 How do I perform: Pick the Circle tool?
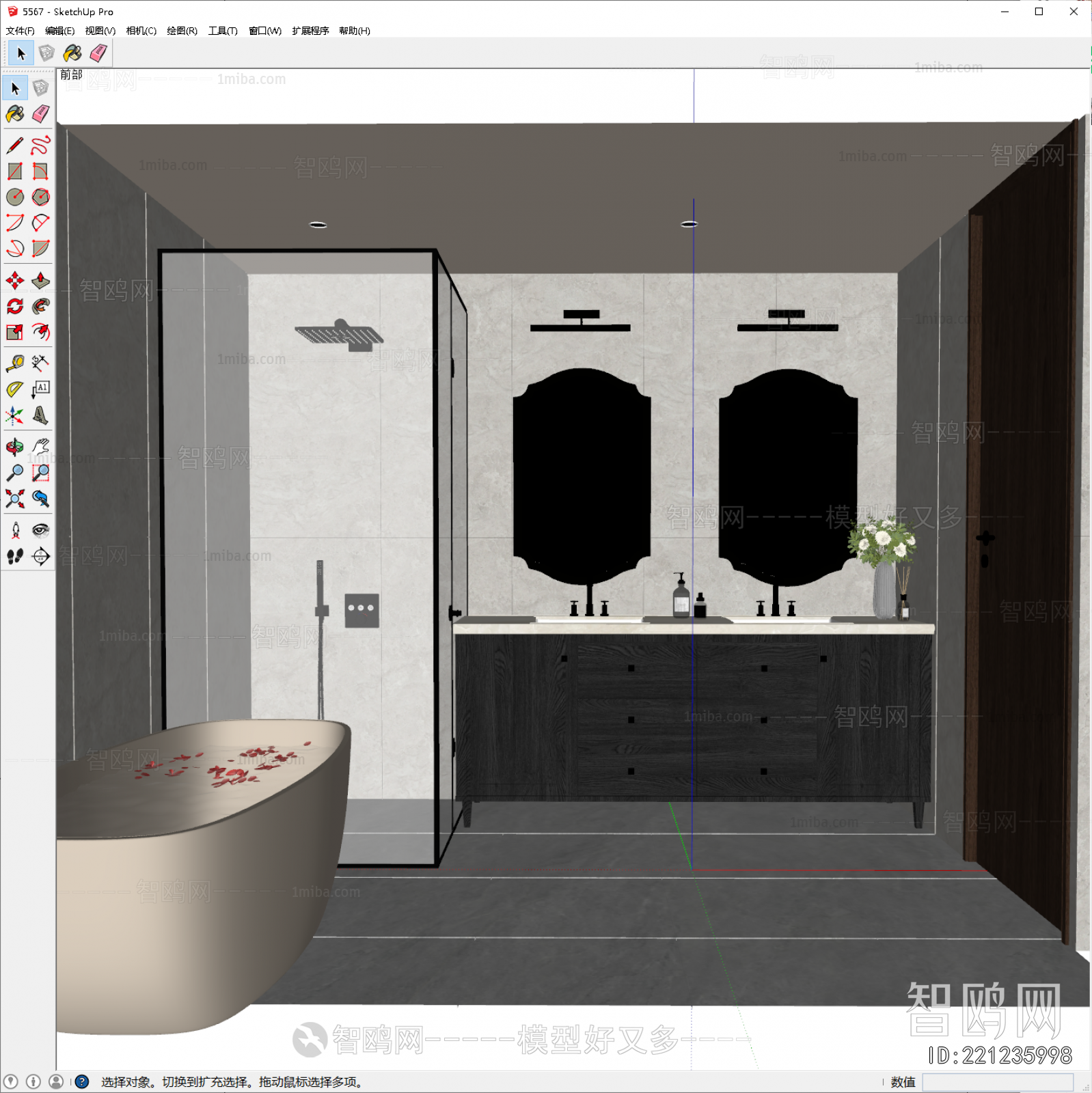click(x=15, y=197)
